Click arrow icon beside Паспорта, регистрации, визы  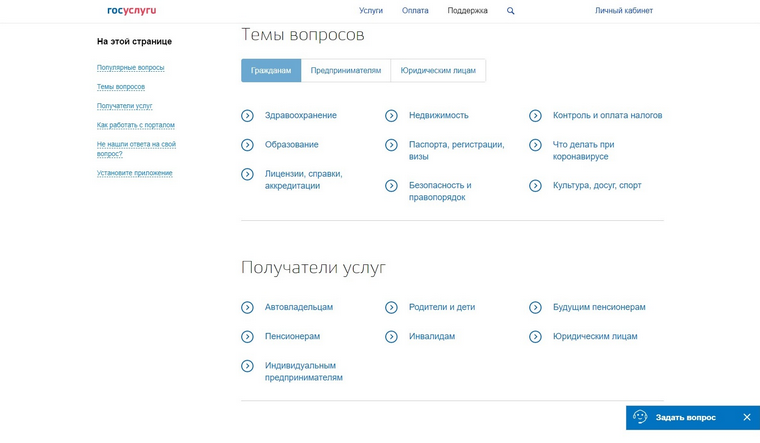391,144
